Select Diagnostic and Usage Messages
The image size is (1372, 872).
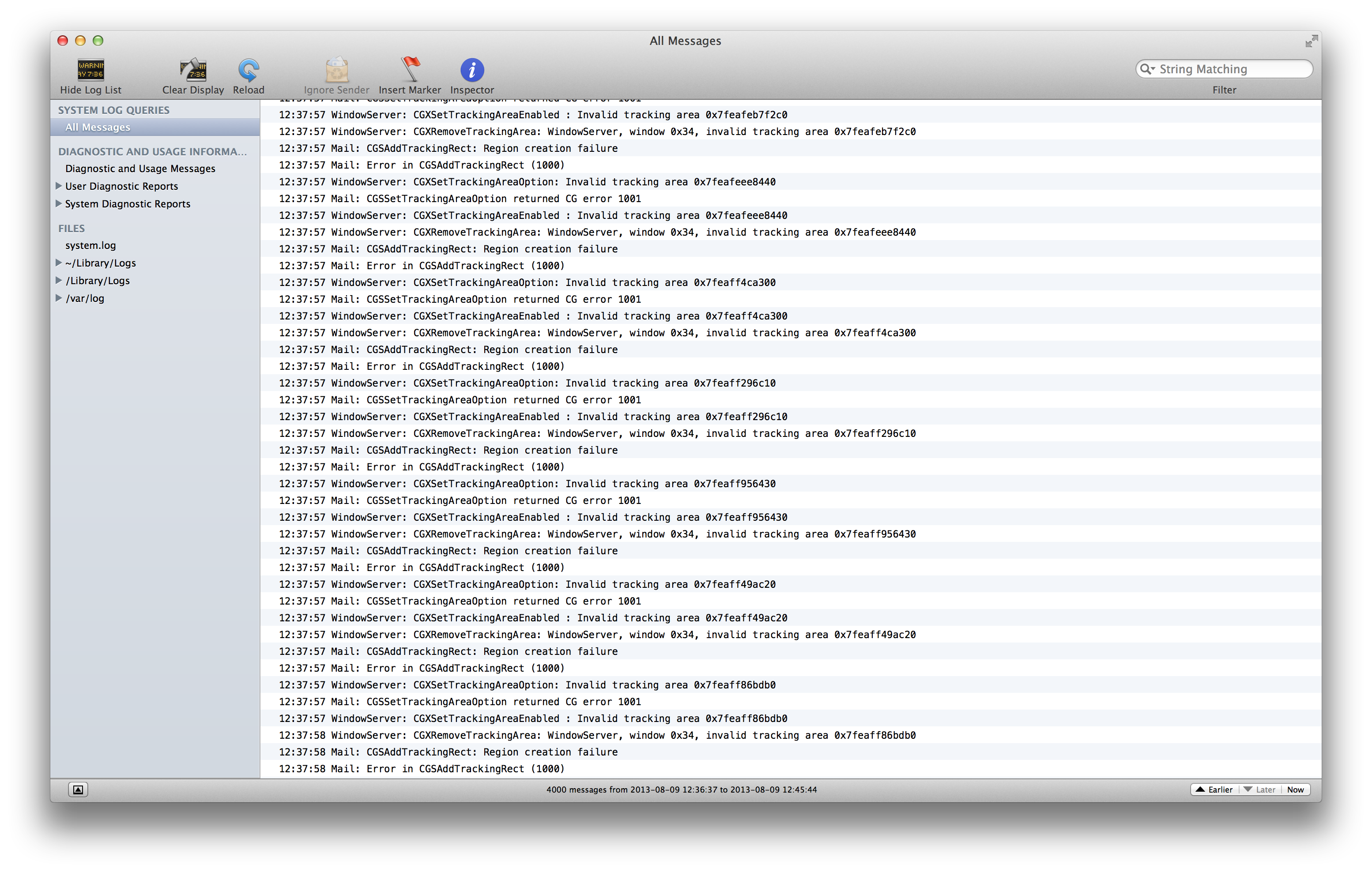point(140,169)
